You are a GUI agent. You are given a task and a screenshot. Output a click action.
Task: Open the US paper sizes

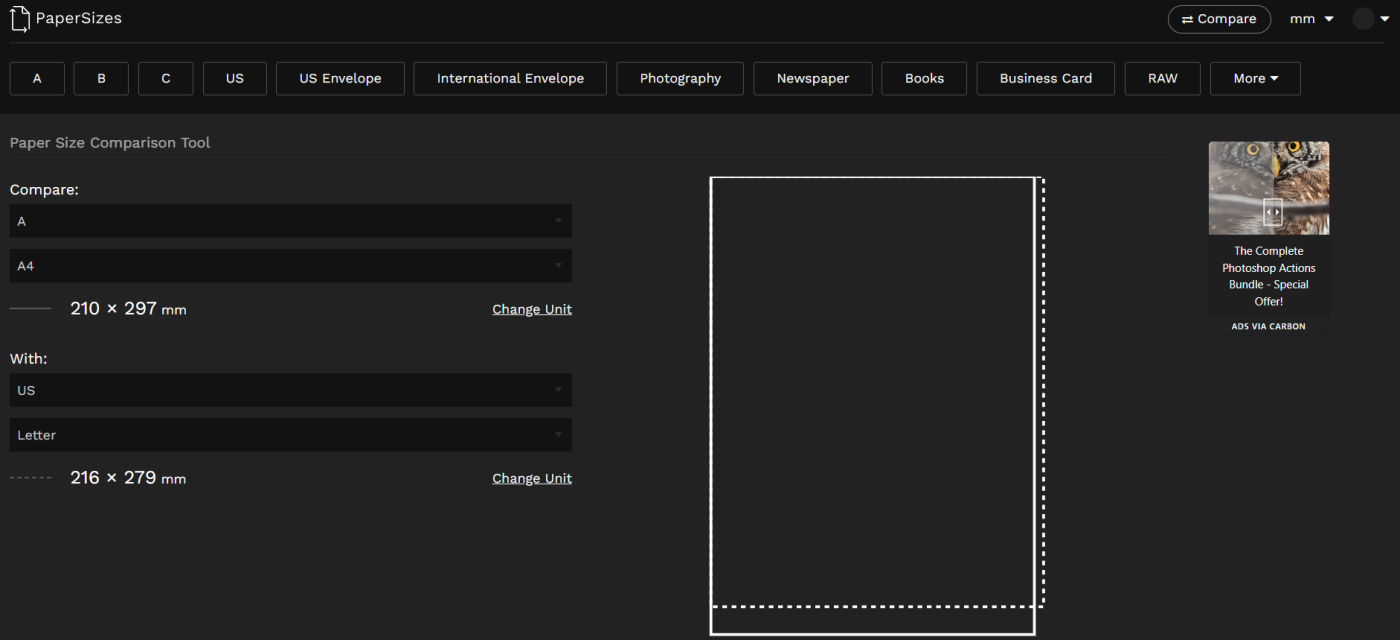coord(235,78)
